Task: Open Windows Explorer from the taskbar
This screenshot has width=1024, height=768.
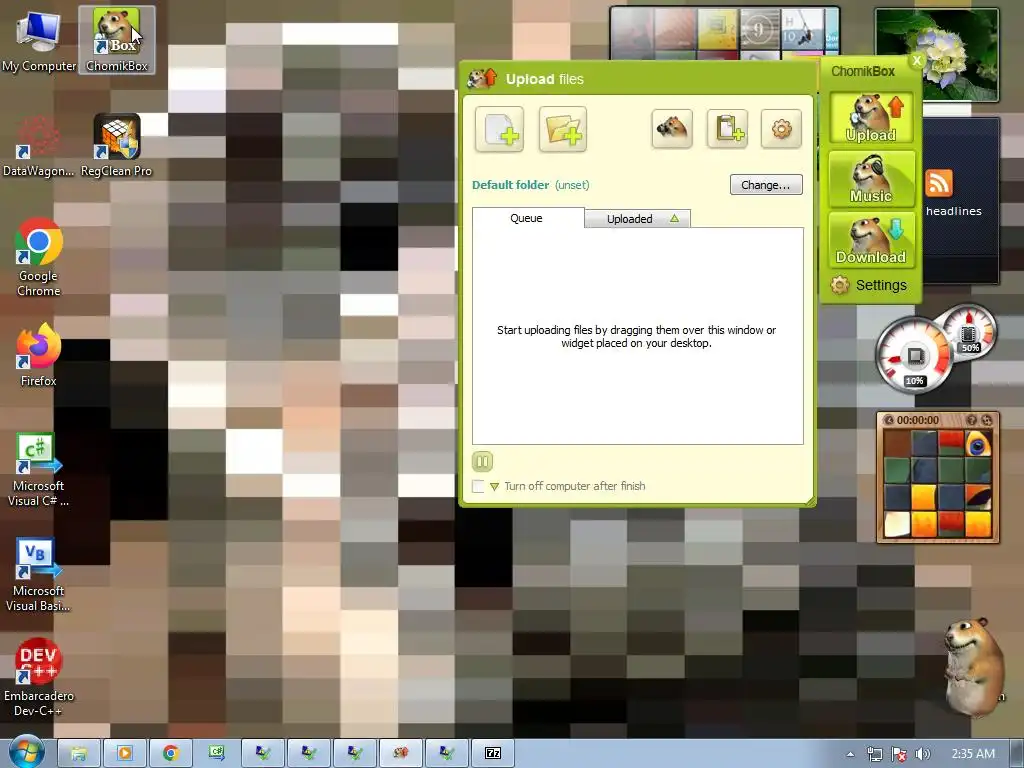Action: coord(78,753)
